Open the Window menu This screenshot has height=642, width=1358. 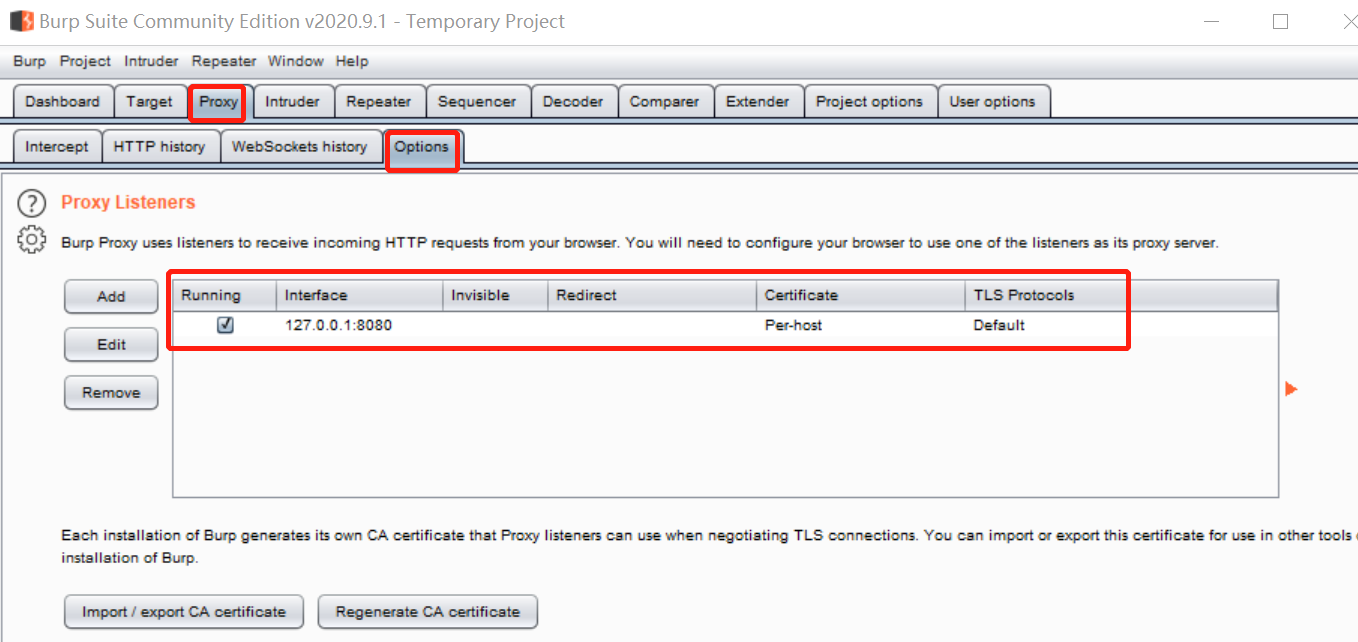coord(296,61)
